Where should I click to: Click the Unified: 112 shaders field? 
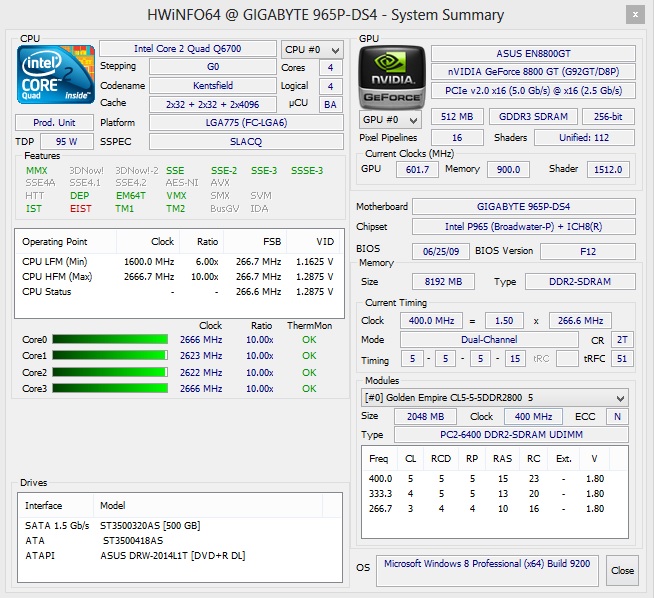tap(584, 138)
